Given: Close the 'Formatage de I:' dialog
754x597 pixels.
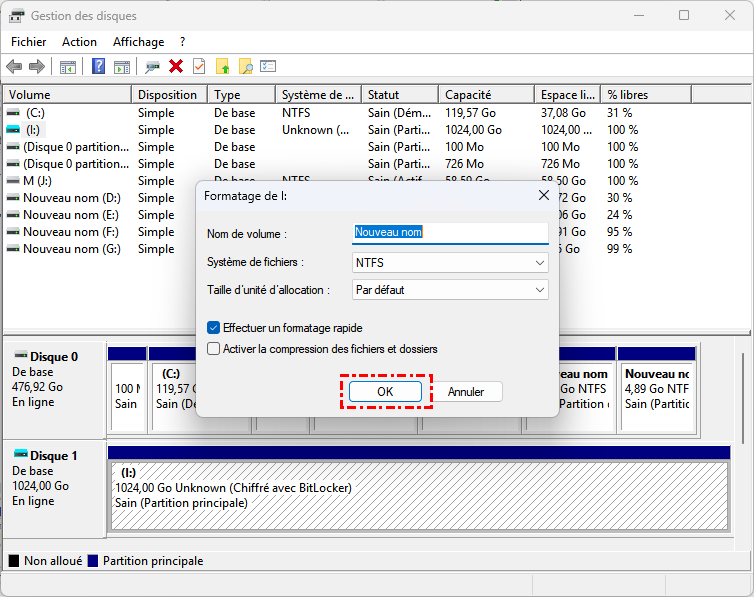Looking at the screenshot, I should pyautogui.click(x=543, y=195).
